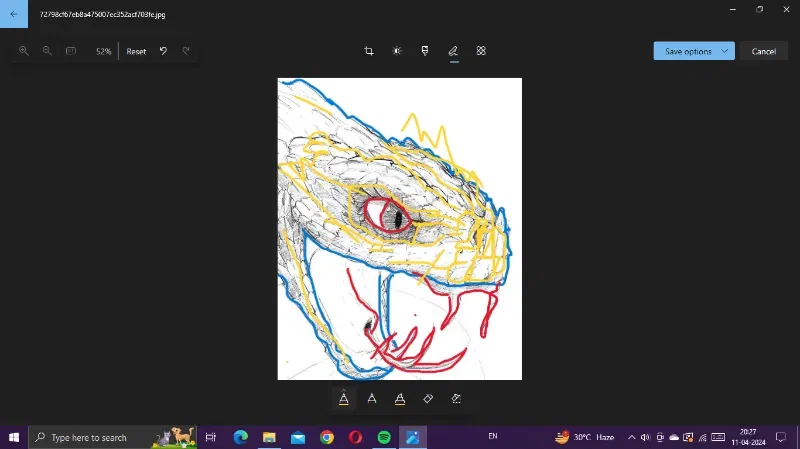
Task: Open Spotify from the taskbar
Action: tap(384, 437)
